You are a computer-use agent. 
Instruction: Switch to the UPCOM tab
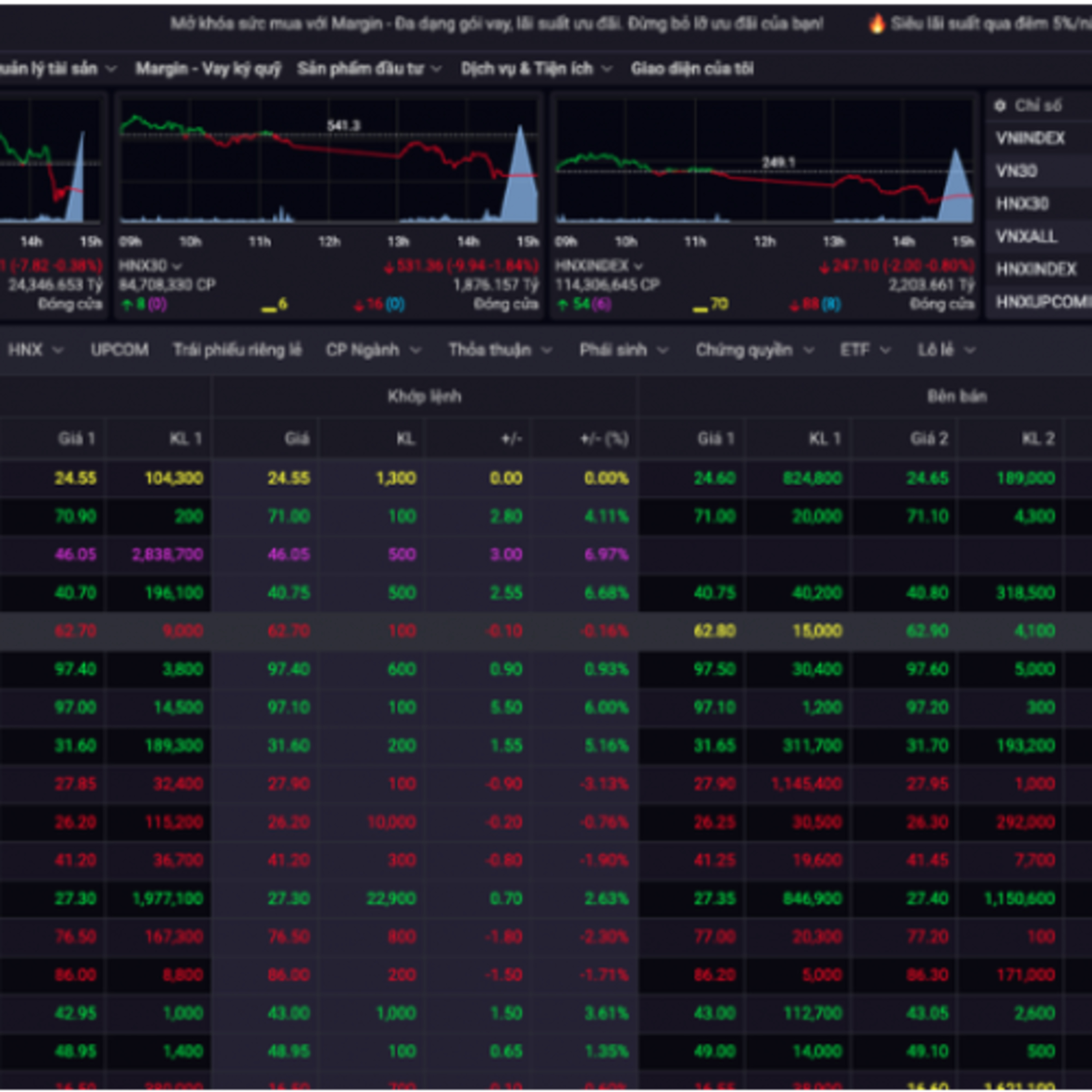coord(119,350)
